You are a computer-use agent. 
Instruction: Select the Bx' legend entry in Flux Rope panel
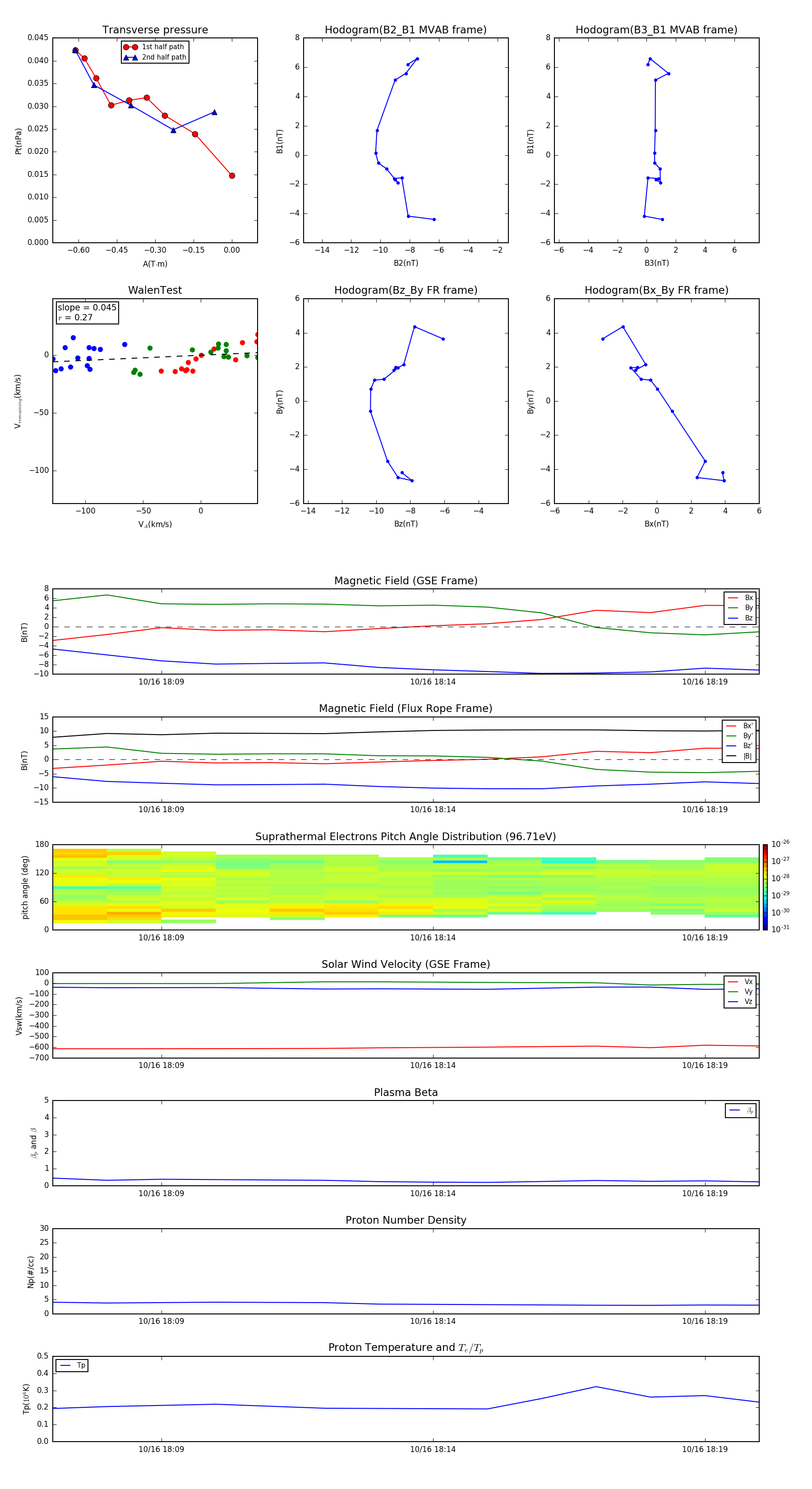[x=739, y=726]
